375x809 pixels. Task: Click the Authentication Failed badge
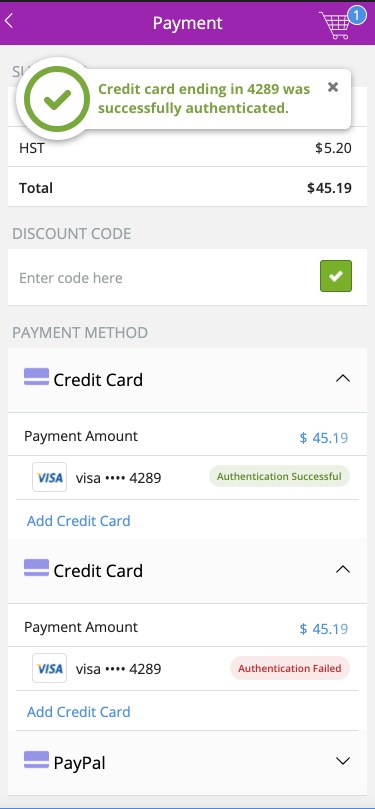[x=290, y=668]
